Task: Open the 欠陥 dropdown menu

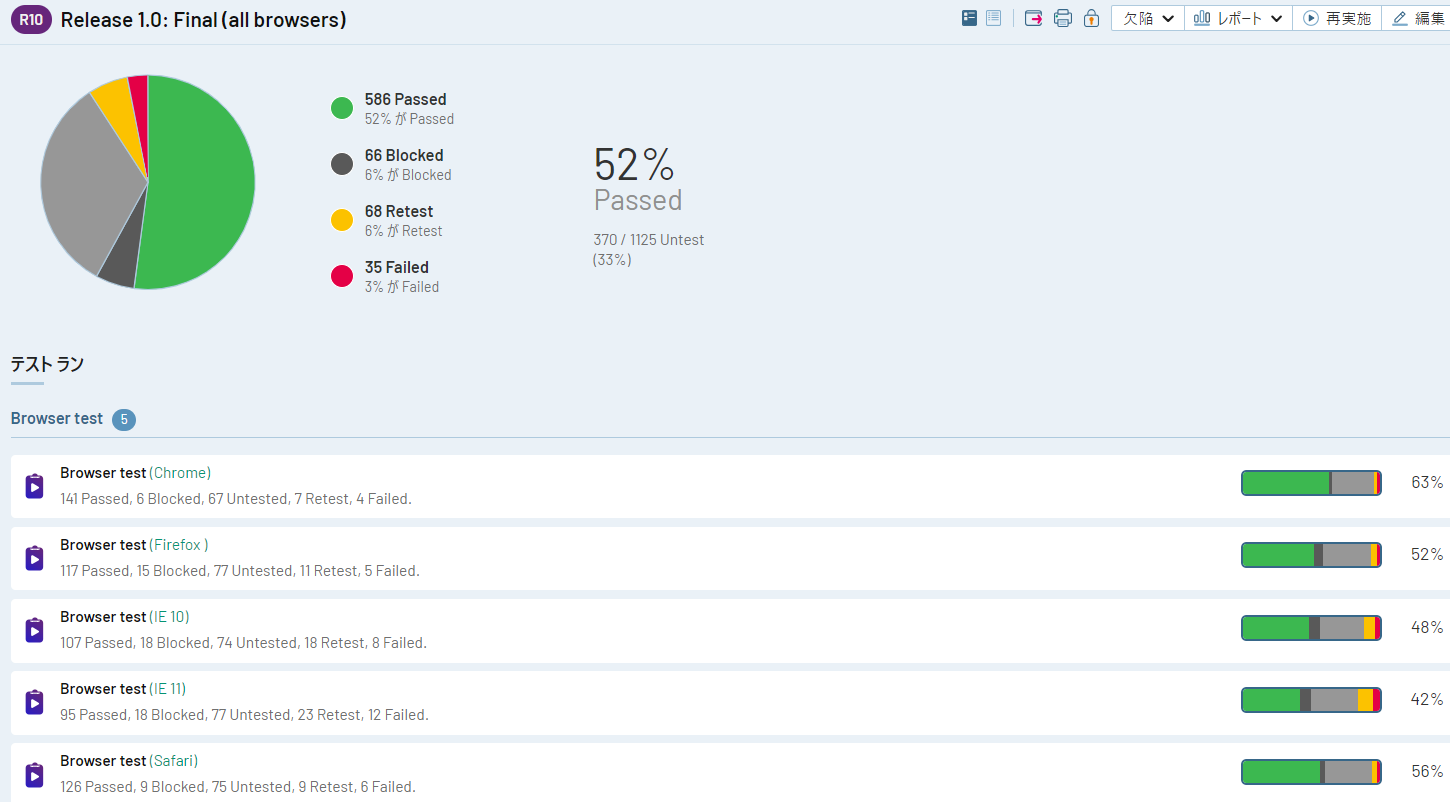Action: click(x=1148, y=18)
